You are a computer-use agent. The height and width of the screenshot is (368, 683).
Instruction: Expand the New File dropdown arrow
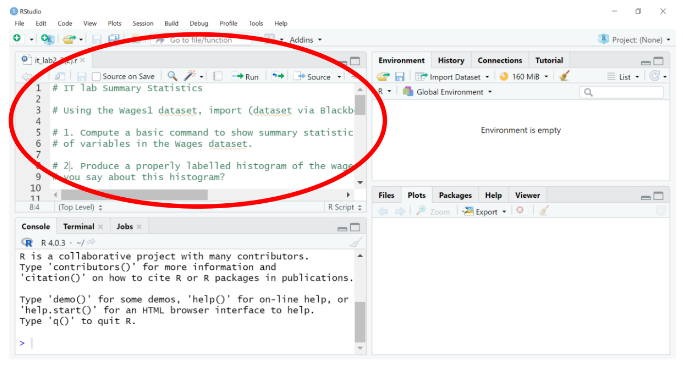click(x=31, y=40)
